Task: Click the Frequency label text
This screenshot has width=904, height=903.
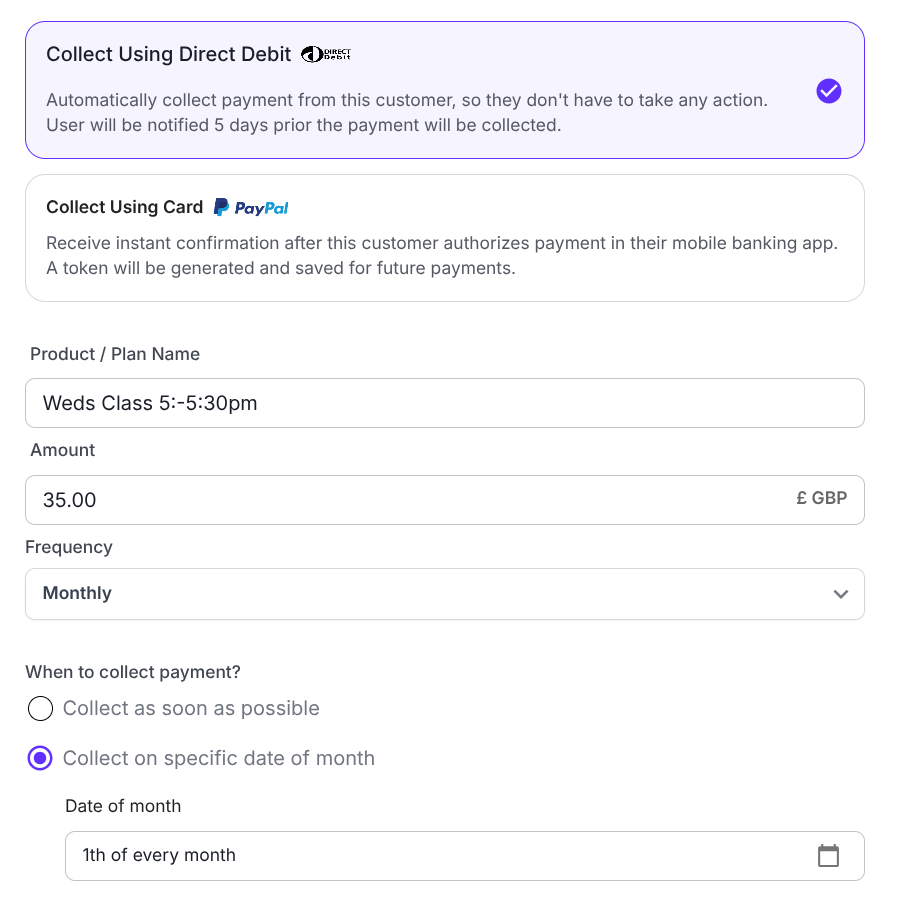Action: point(69,547)
